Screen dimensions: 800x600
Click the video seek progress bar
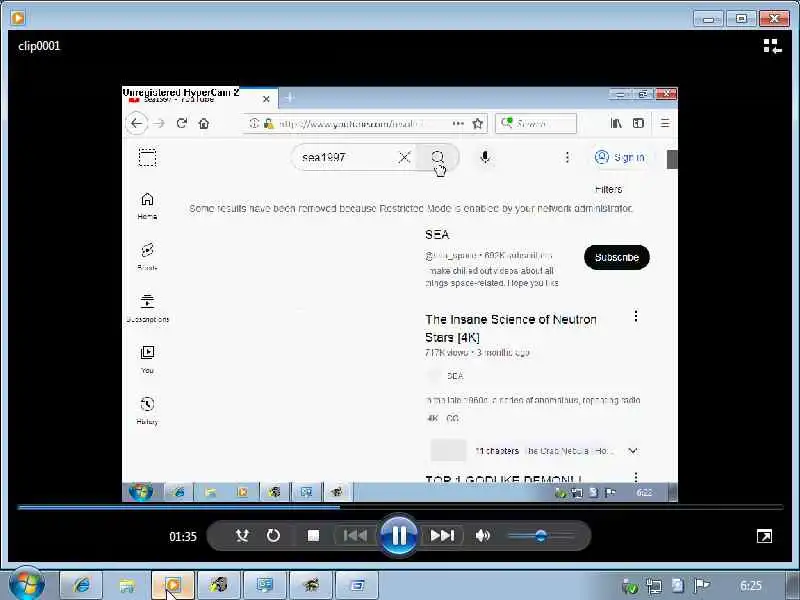tap(399, 507)
